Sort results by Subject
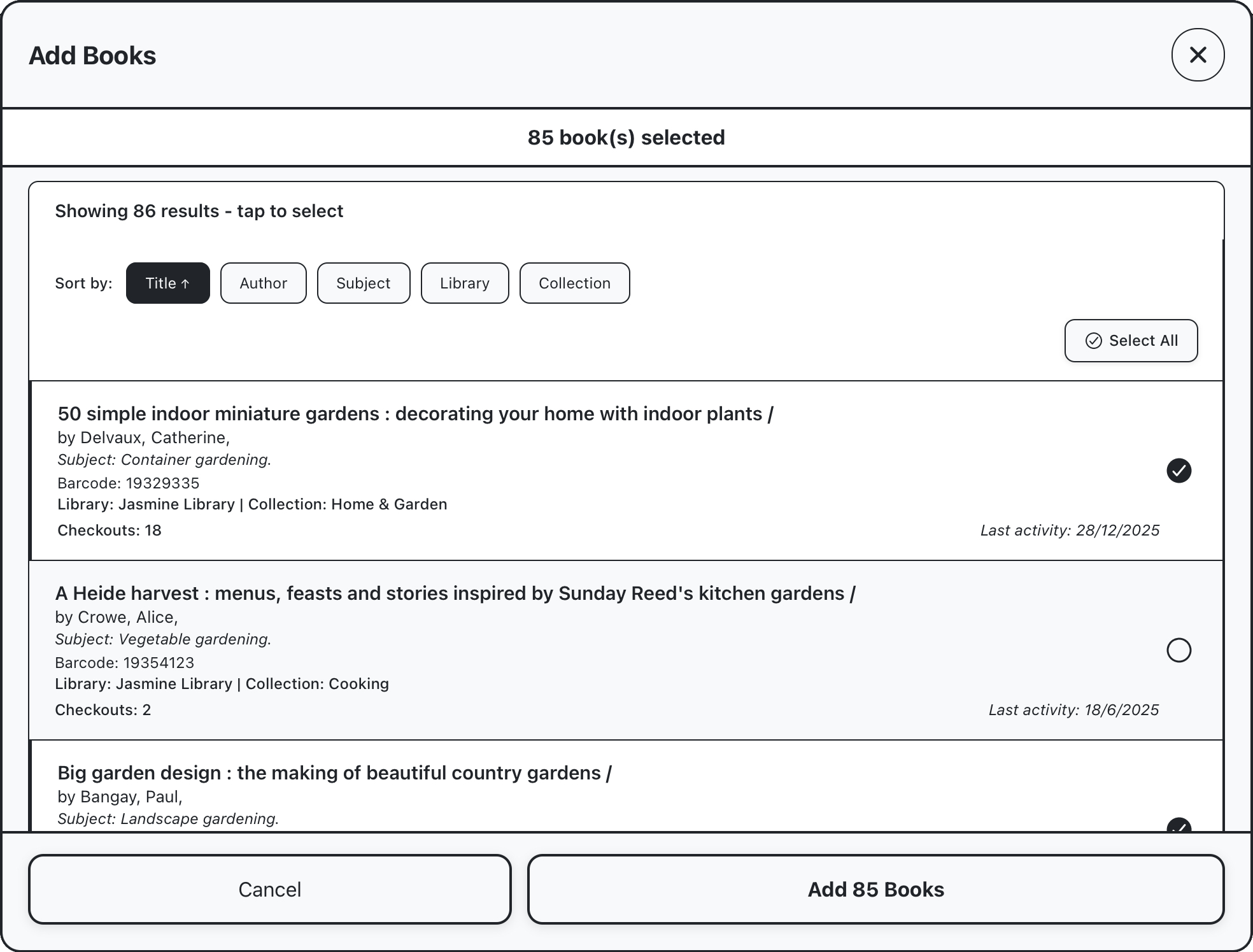 363,283
